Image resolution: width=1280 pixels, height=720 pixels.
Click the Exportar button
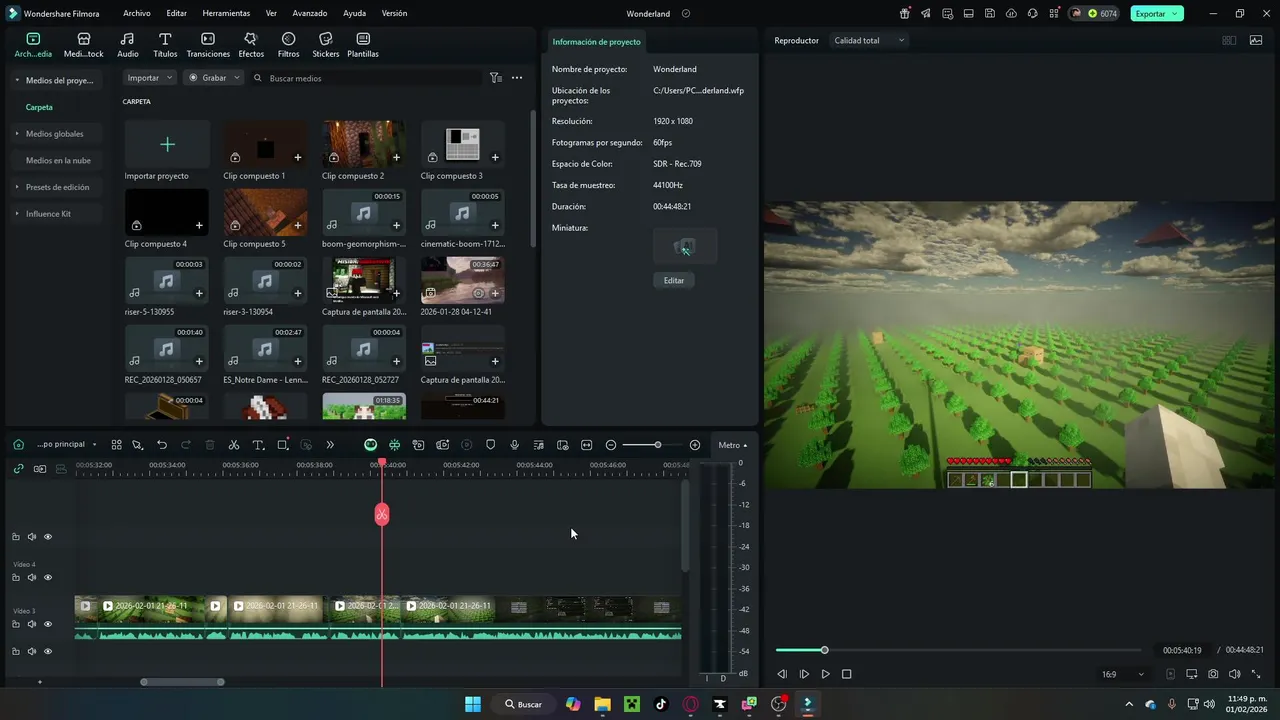tap(1157, 14)
